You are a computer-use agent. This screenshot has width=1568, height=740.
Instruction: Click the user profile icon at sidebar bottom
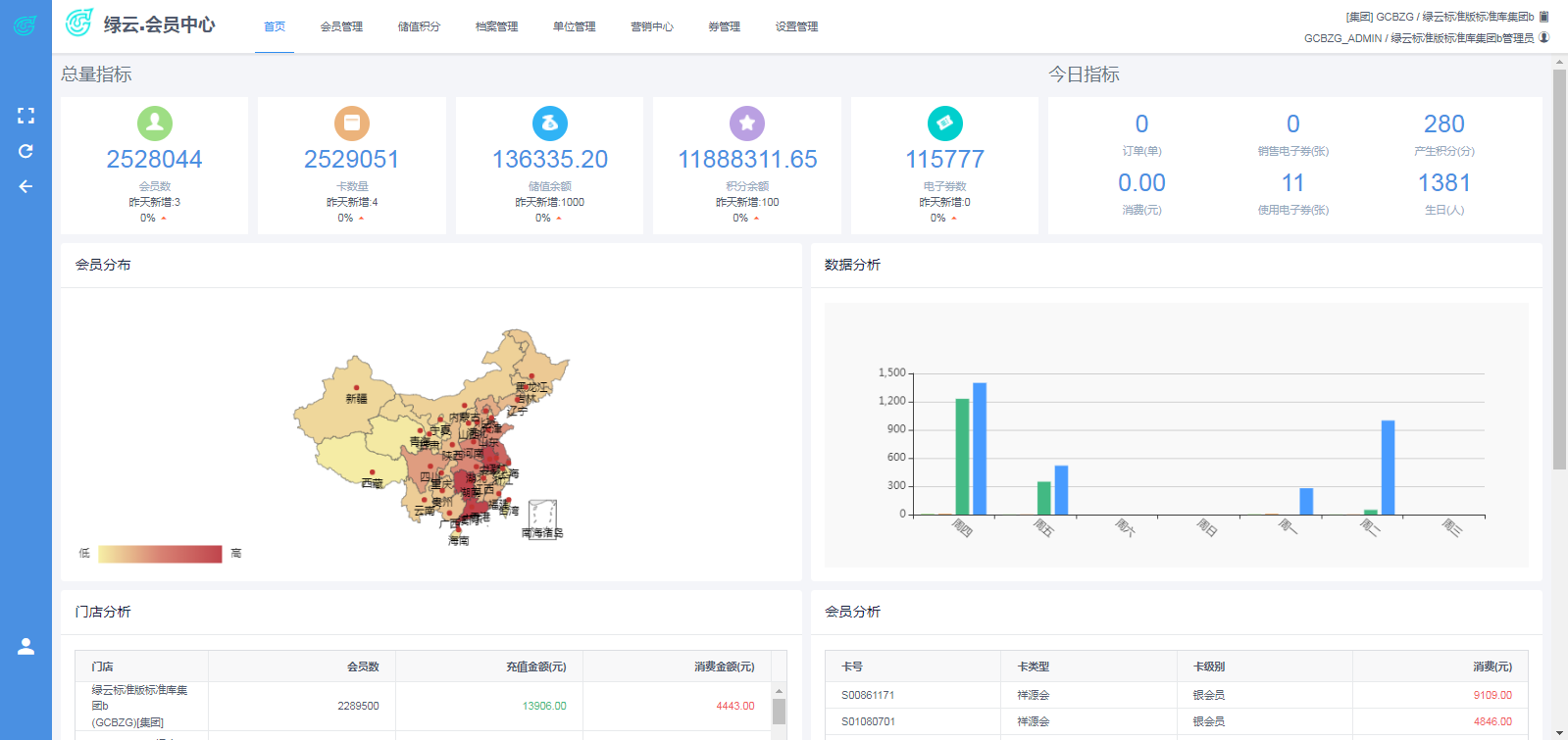25,647
